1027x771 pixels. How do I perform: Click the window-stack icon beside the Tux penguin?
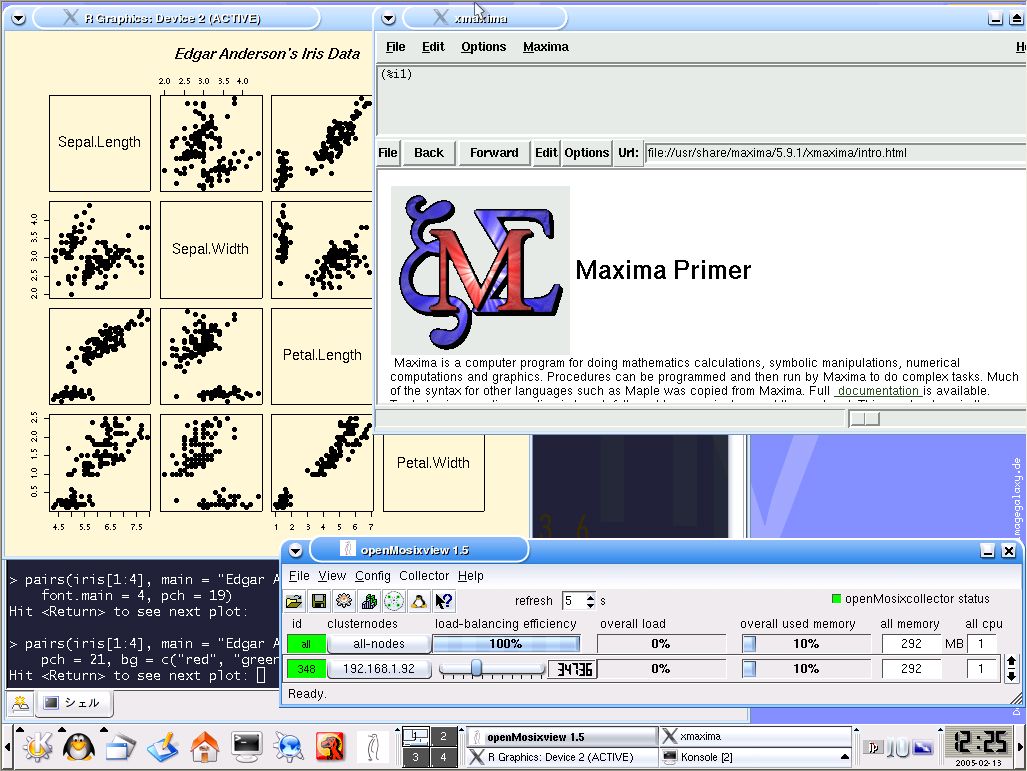click(x=121, y=747)
